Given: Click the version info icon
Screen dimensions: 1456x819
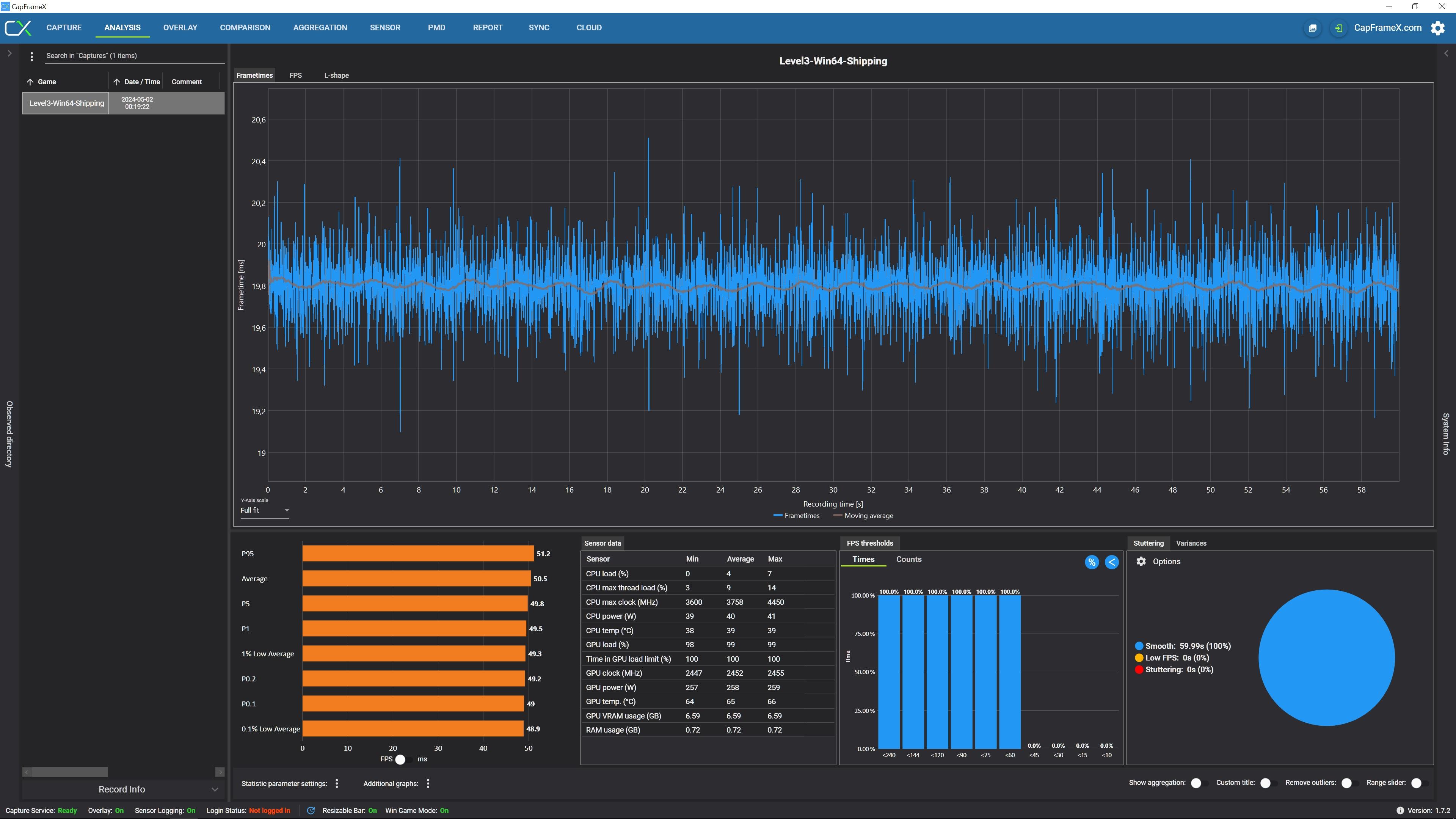Looking at the screenshot, I should (x=1400, y=811).
